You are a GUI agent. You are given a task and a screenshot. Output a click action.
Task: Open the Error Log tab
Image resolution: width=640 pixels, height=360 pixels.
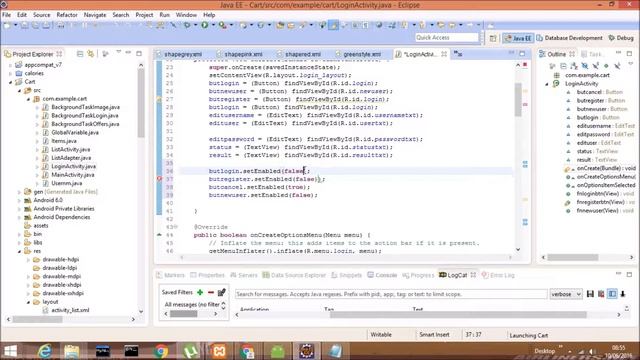[498, 275]
